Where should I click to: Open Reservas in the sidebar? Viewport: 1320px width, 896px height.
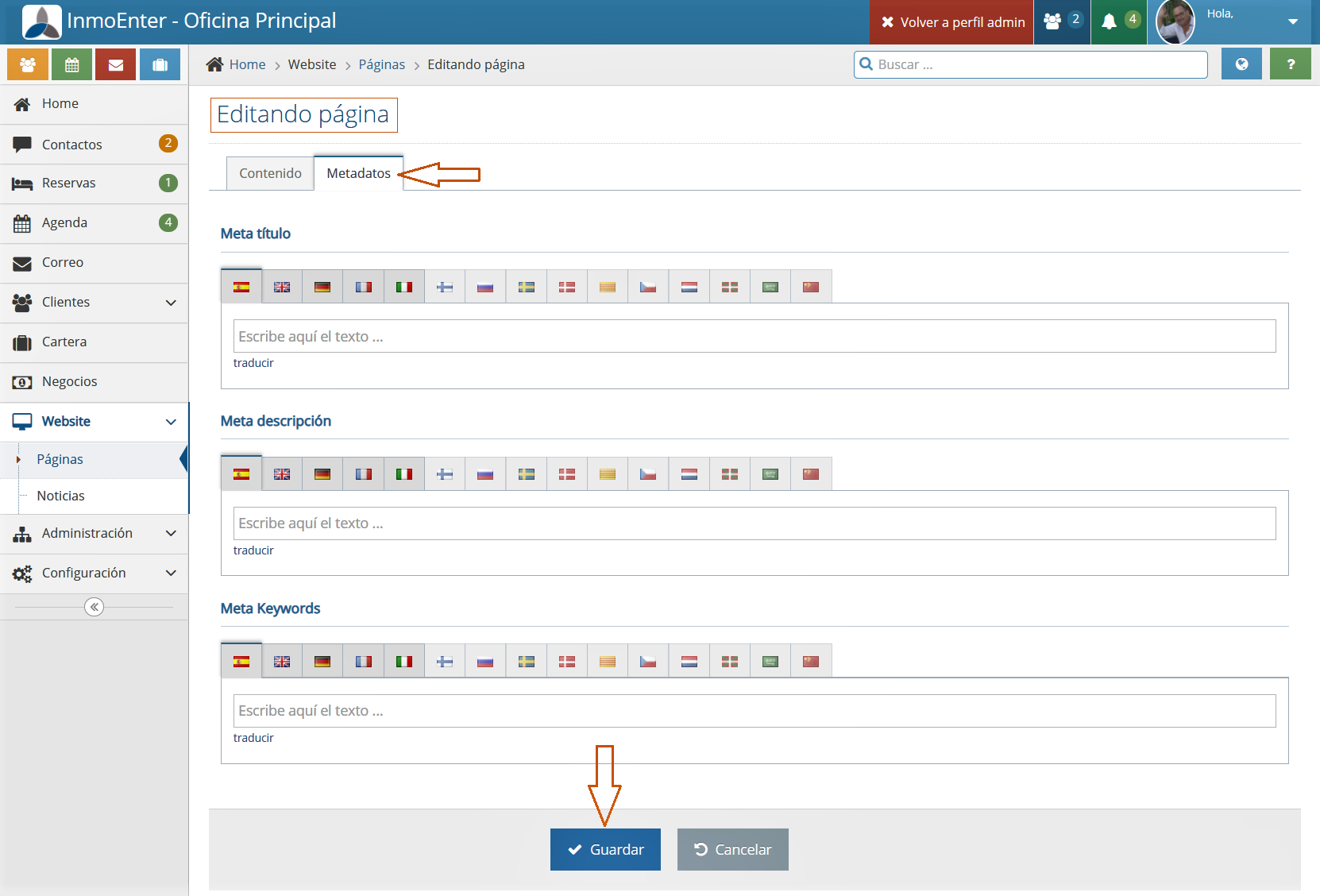[94, 183]
